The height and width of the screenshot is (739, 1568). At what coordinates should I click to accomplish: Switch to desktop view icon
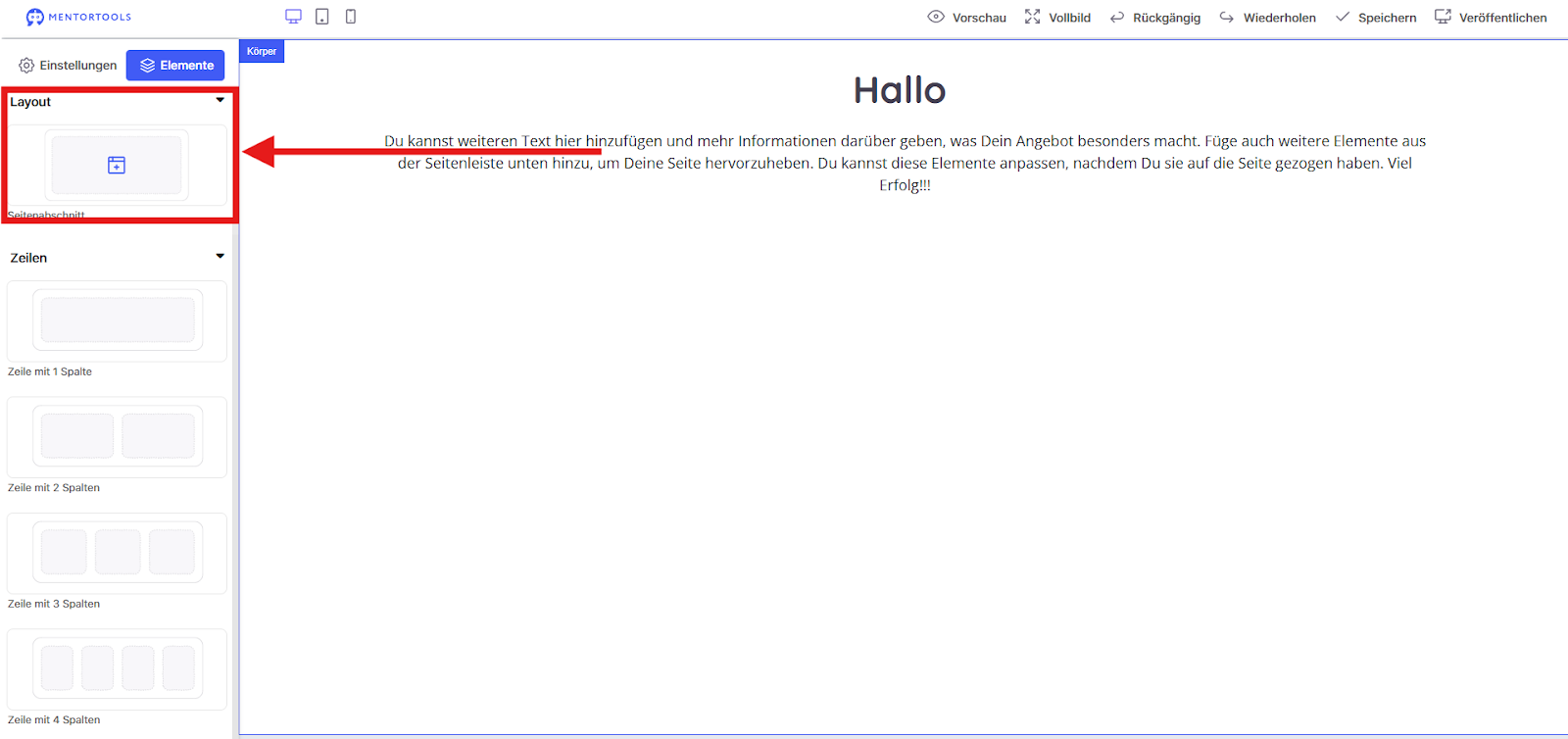coord(293,17)
